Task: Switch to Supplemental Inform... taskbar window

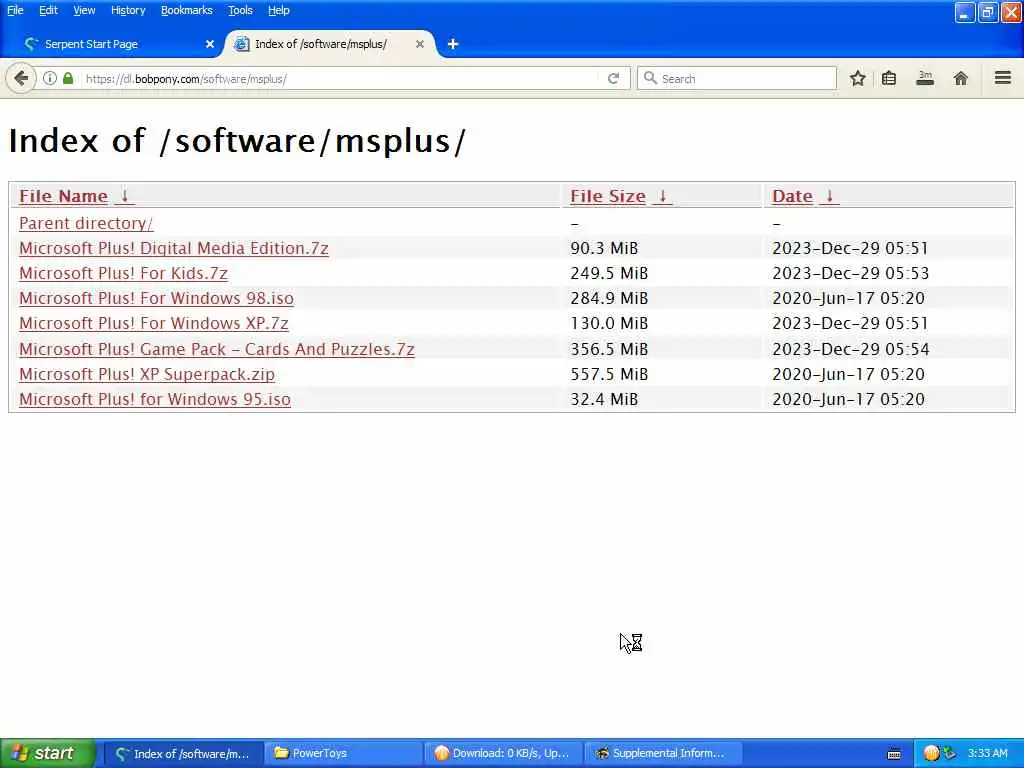Action: [x=663, y=754]
